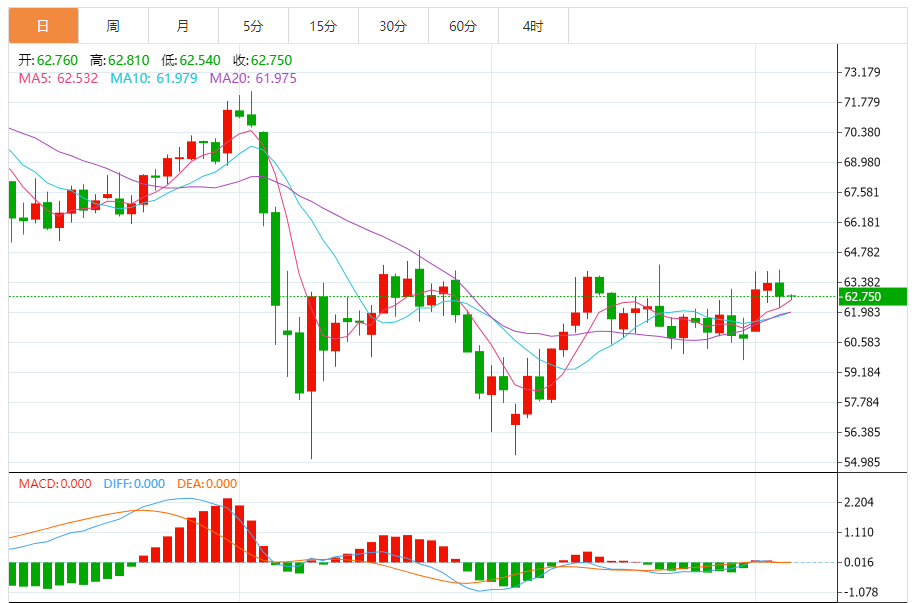
Task: Click the 70.380 price axis label
Action: 862,133
